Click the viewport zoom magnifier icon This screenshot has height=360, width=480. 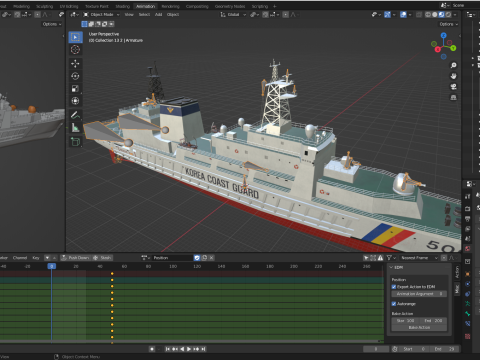[x=454, y=65]
